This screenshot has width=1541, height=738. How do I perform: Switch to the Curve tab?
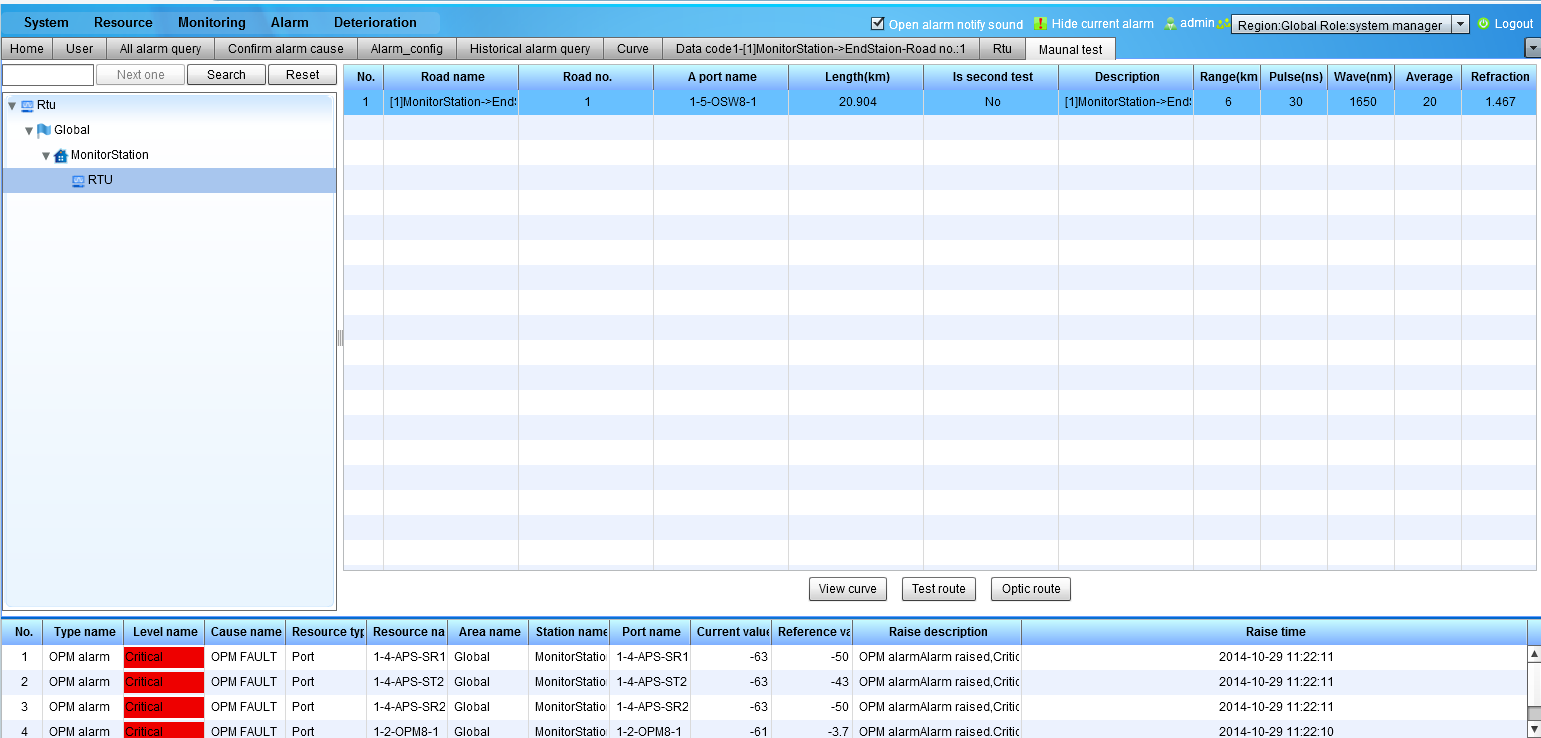coord(633,48)
